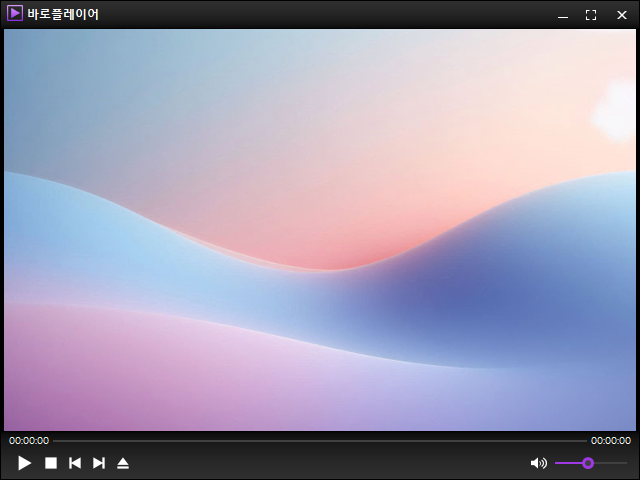Close the 바로플레이어 window
The height and width of the screenshot is (480, 640).
coord(621,15)
